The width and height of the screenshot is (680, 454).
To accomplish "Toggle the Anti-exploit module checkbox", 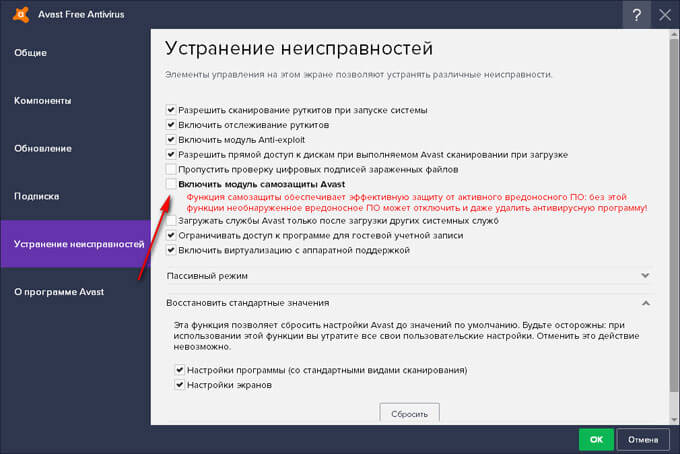I will [171, 140].
